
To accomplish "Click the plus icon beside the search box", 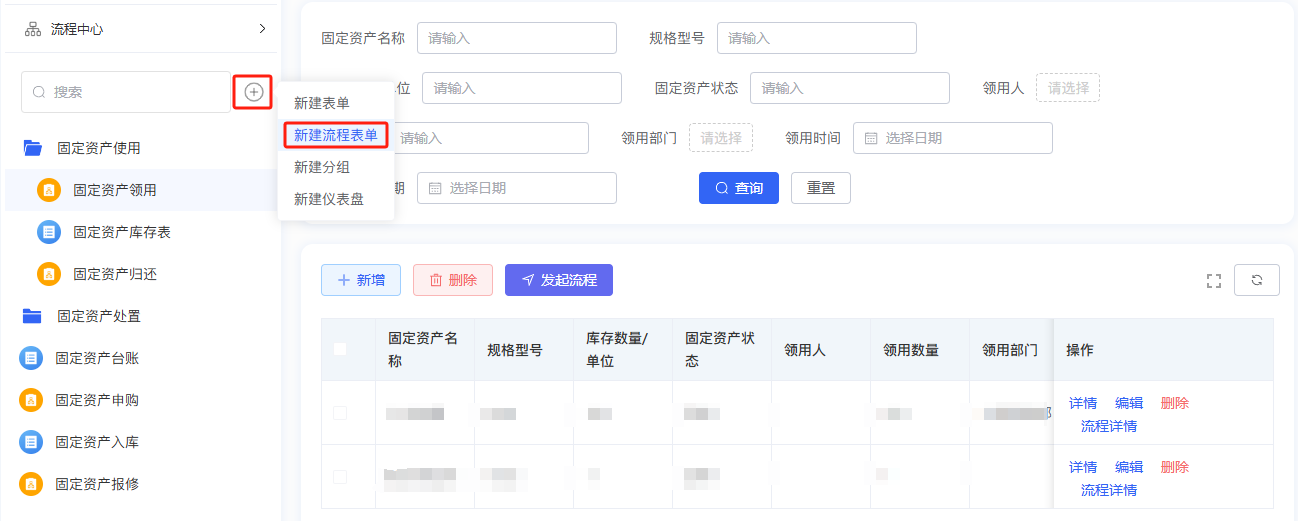I will pyautogui.click(x=254, y=92).
